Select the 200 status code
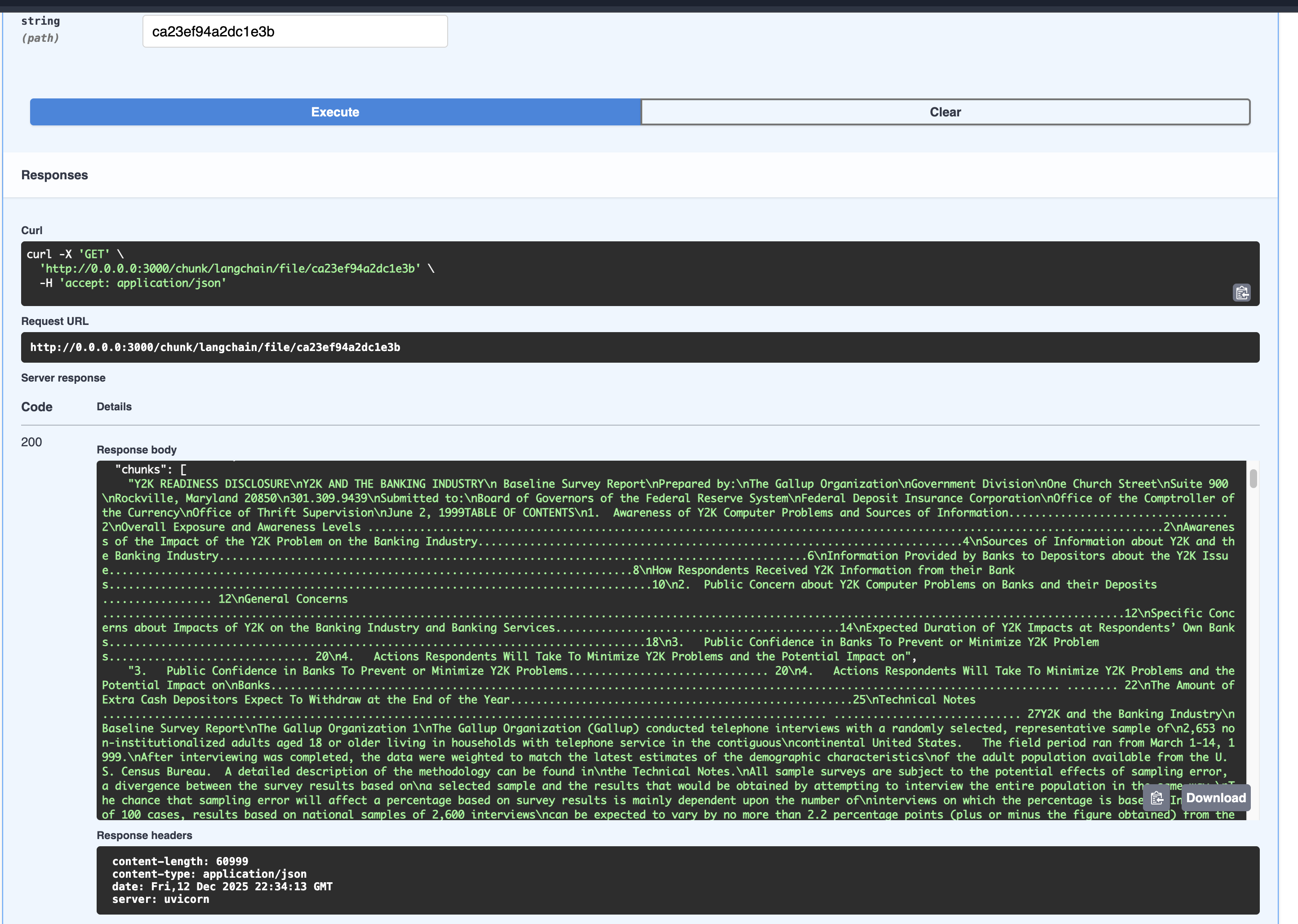The height and width of the screenshot is (924, 1298). (x=31, y=442)
